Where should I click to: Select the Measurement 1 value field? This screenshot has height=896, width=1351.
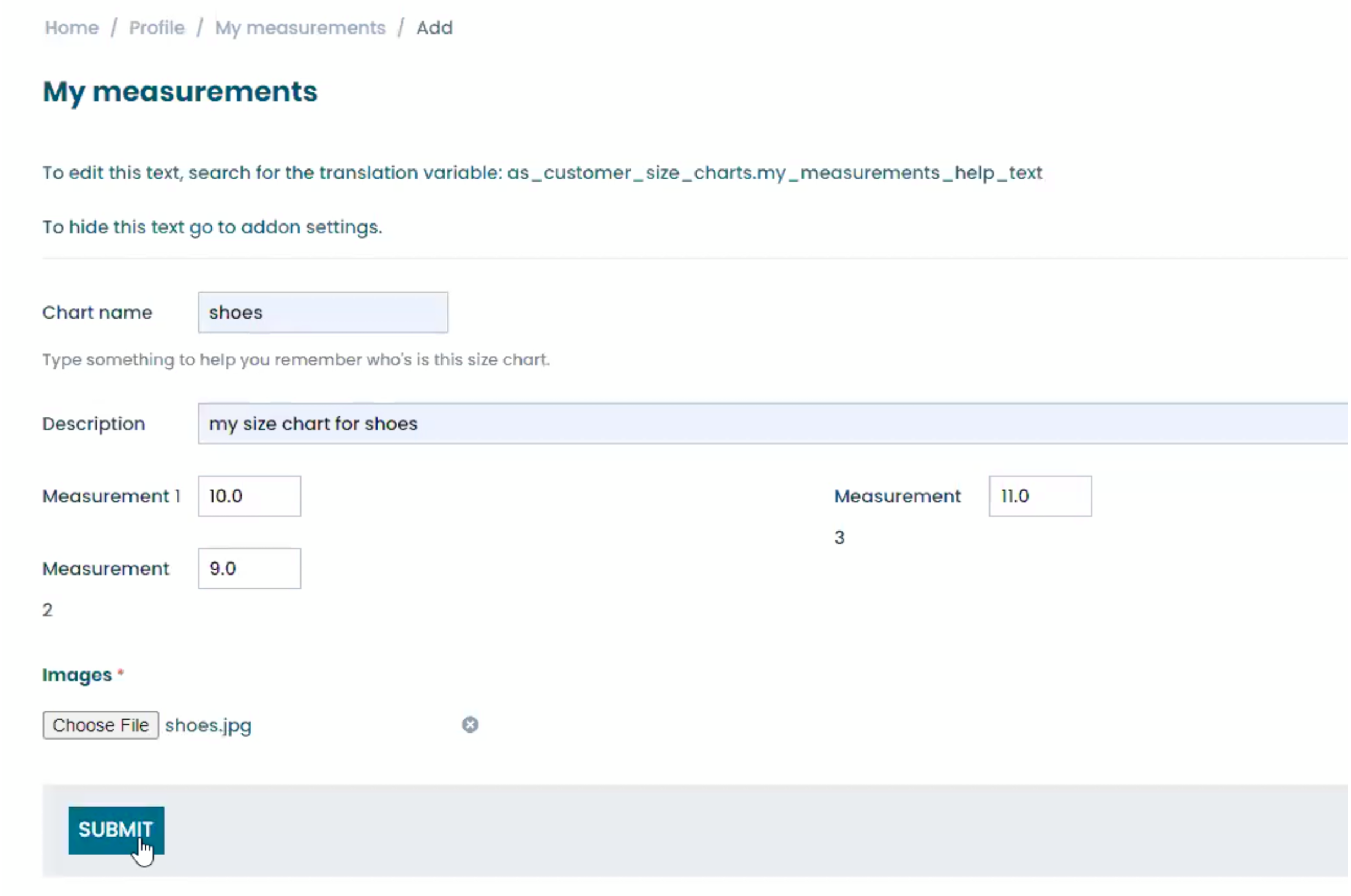coord(250,496)
